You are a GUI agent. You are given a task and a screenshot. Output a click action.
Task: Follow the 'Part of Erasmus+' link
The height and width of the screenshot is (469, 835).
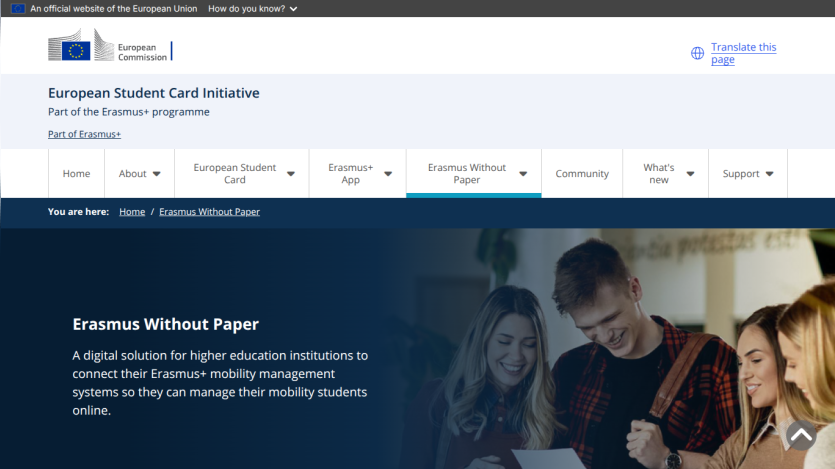[x=84, y=134]
